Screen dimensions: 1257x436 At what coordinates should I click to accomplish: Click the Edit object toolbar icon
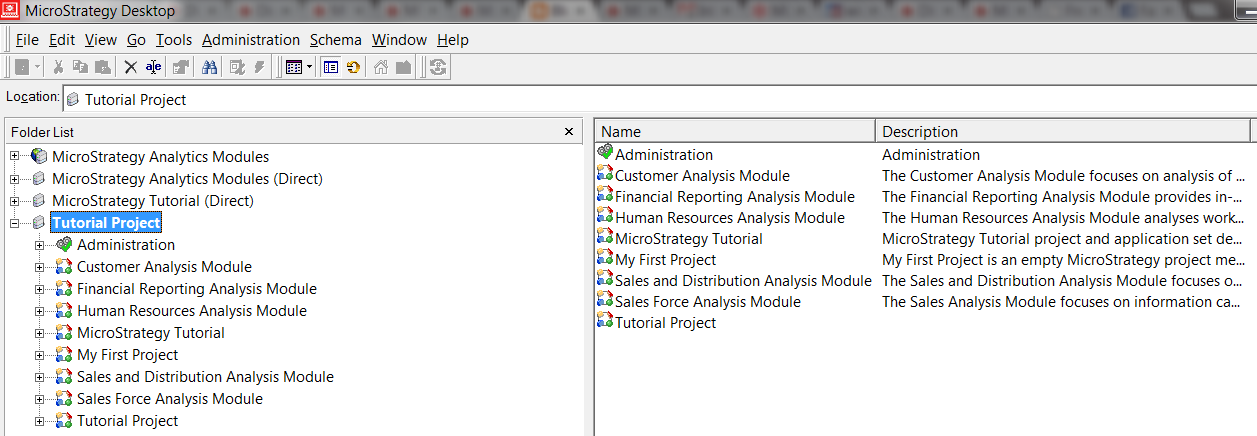point(237,68)
